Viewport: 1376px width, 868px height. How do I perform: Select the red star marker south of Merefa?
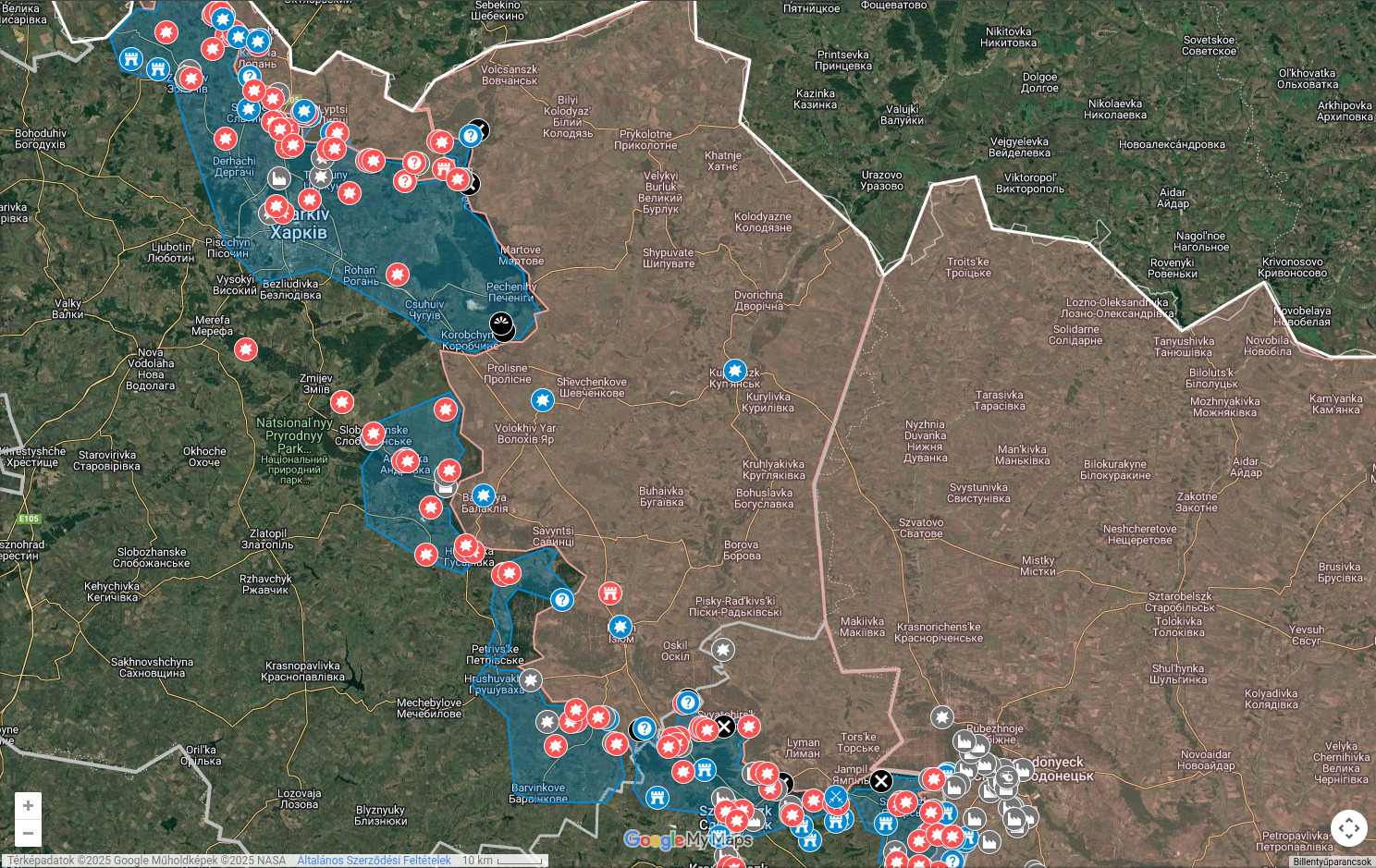pos(245,349)
